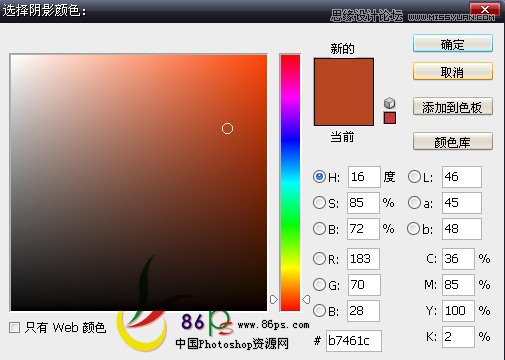Click the blue field showing 28

click(363, 311)
